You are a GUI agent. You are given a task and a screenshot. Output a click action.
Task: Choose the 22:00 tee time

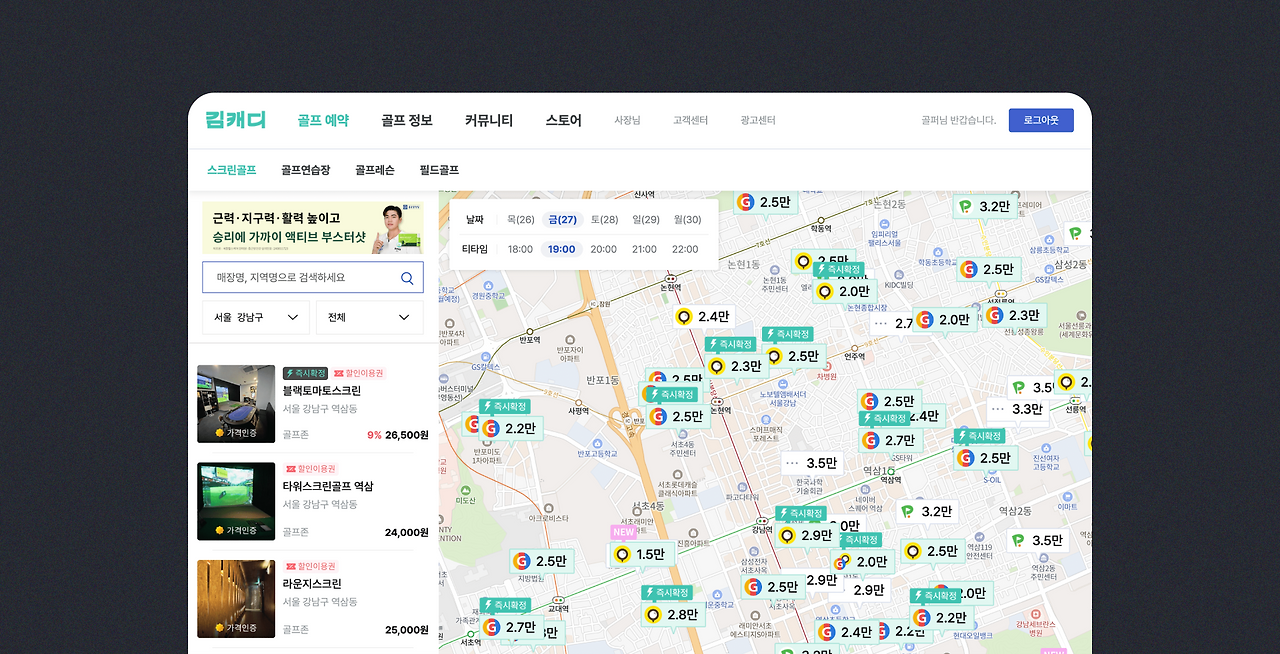[685, 249]
